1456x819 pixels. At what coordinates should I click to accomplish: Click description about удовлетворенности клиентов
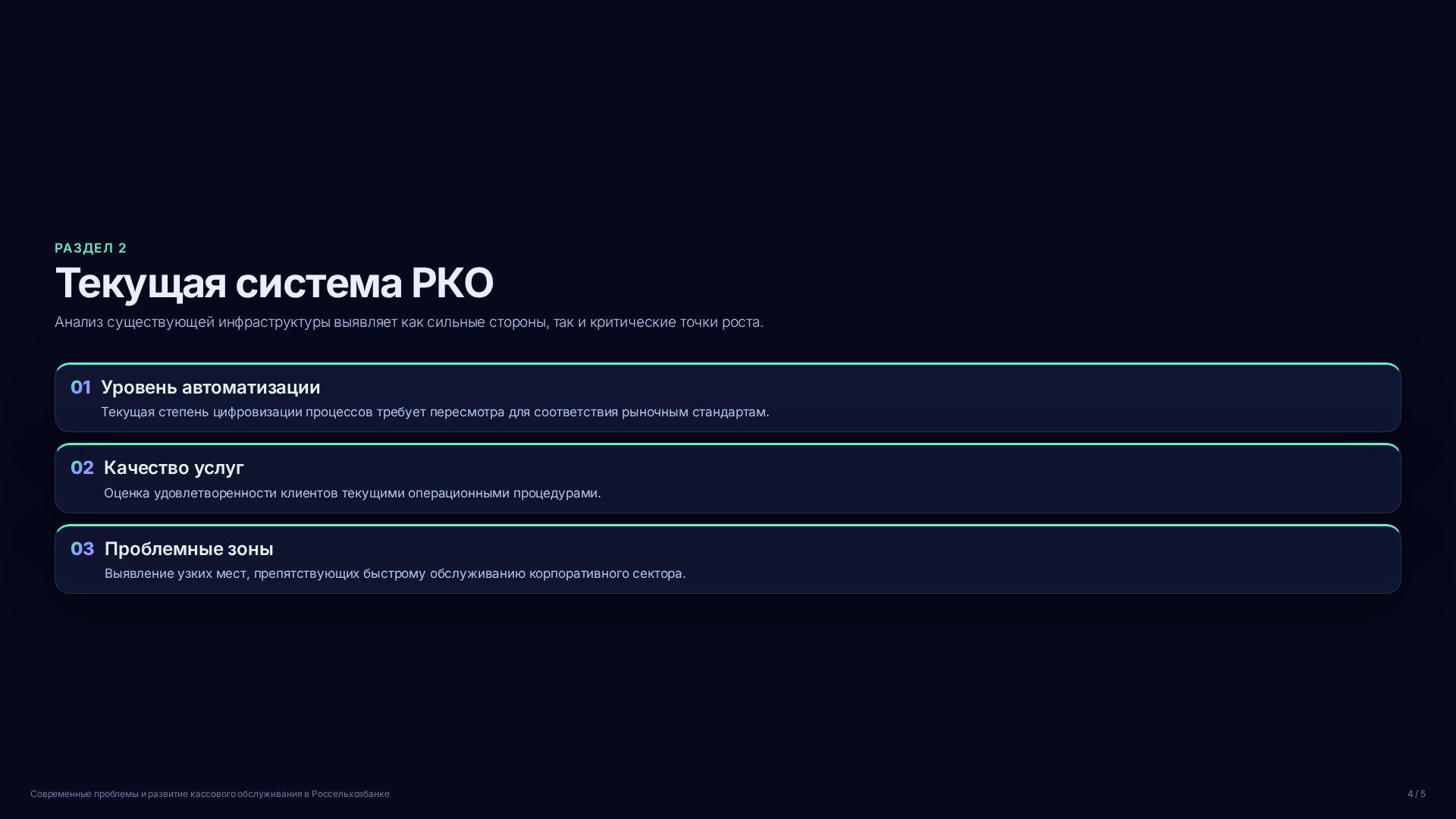point(353,493)
